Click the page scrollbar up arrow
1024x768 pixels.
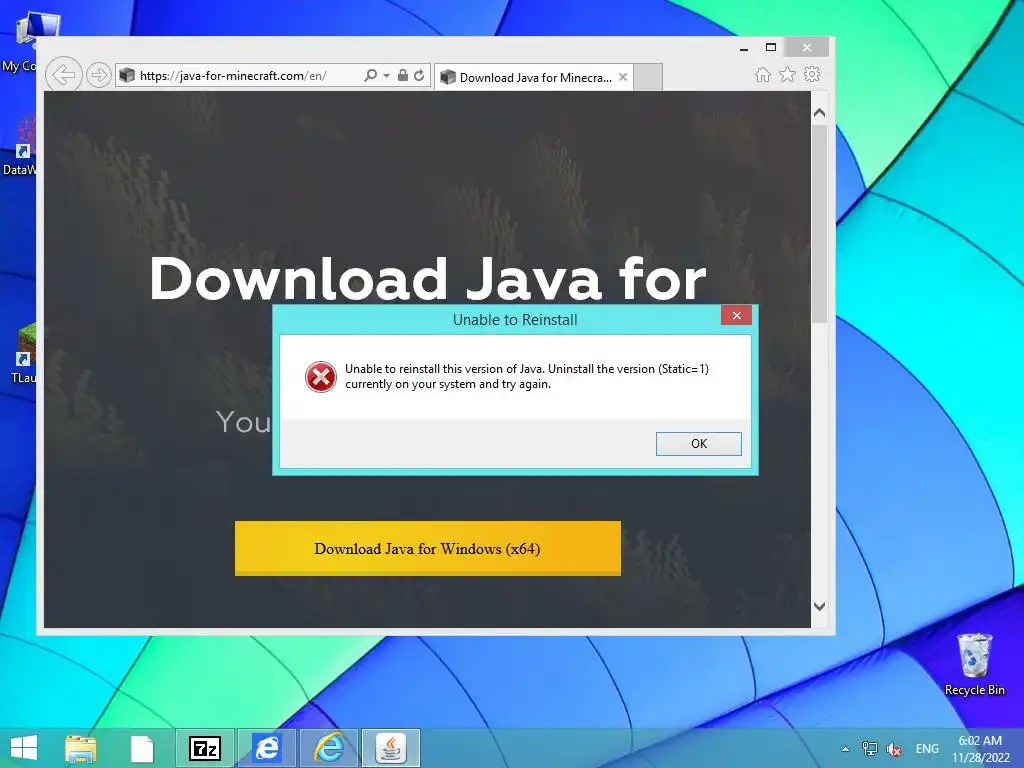(820, 113)
